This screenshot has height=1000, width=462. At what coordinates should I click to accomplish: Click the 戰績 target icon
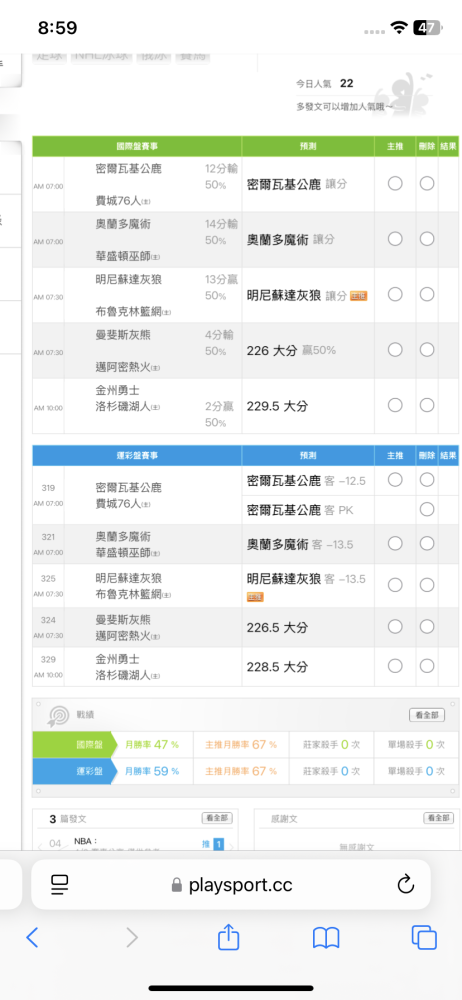(59, 716)
